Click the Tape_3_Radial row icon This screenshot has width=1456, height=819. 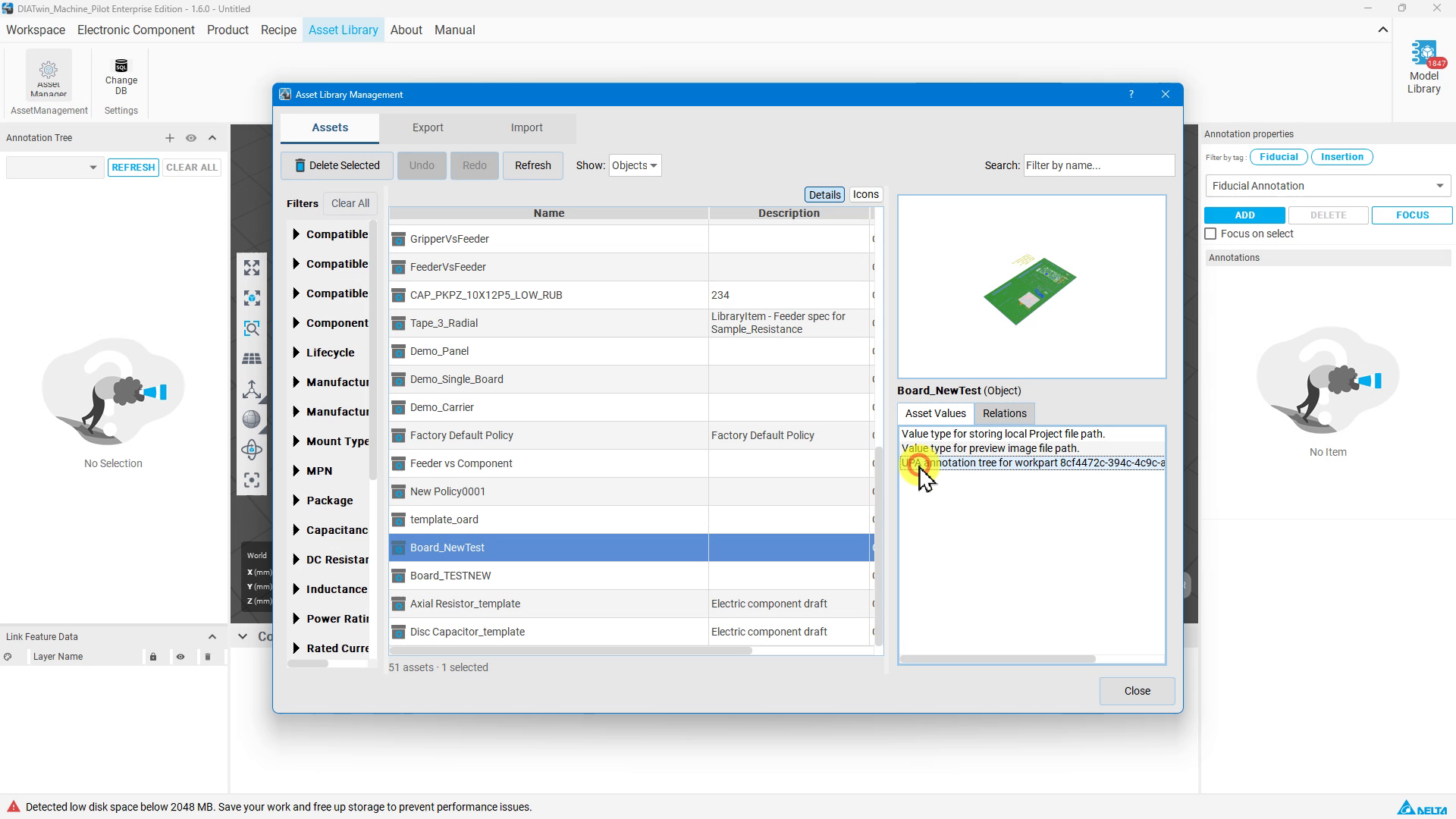point(398,323)
